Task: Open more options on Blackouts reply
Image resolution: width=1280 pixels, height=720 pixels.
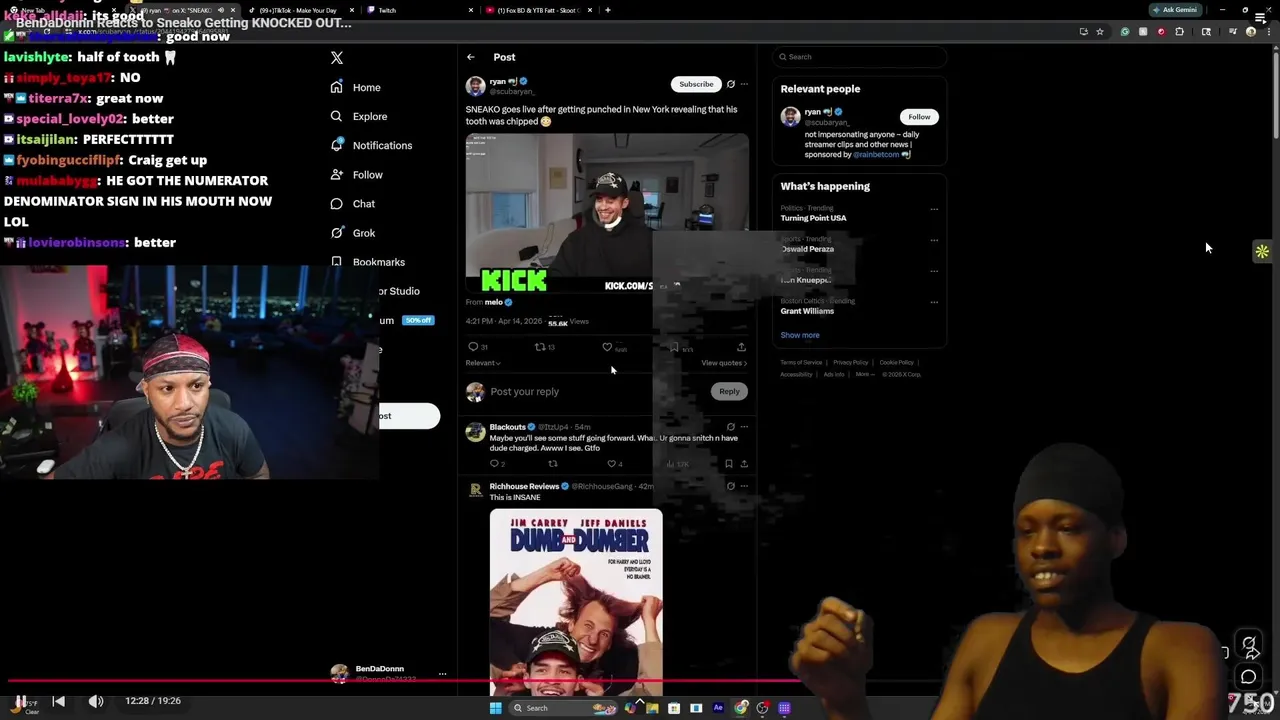Action: (744, 427)
